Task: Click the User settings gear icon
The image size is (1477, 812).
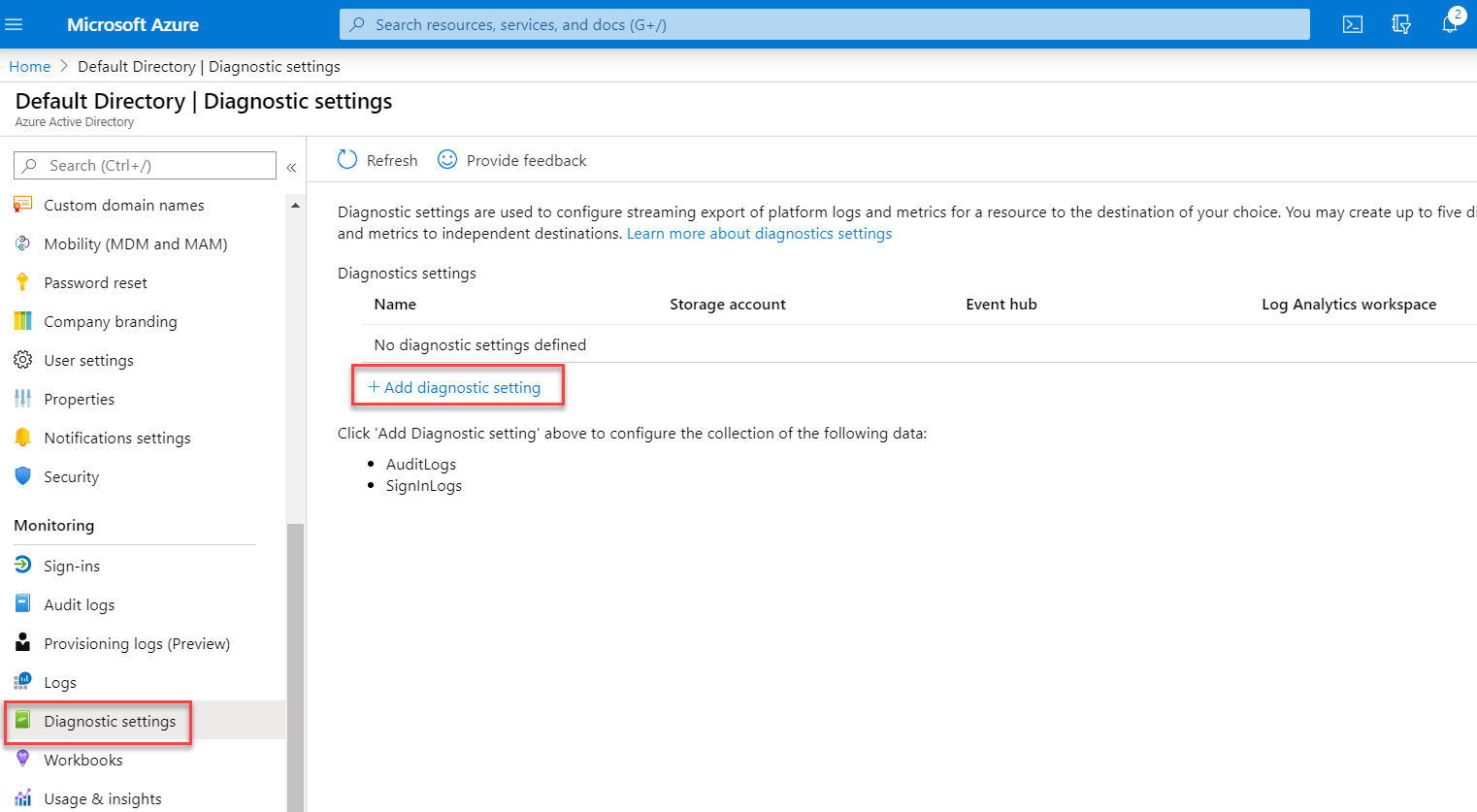Action: click(x=22, y=360)
